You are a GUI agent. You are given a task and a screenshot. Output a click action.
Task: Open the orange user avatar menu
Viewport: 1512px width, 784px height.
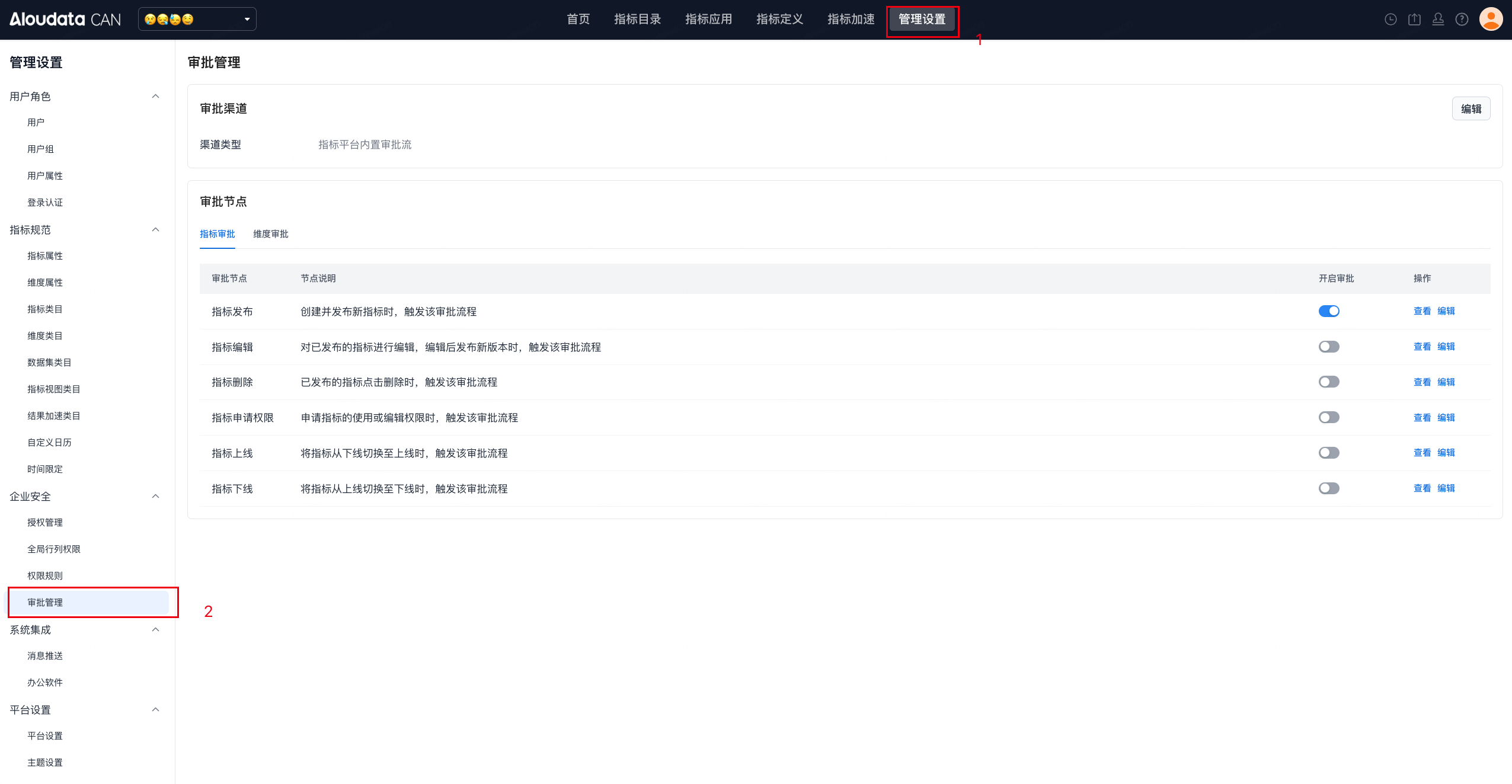(x=1491, y=19)
